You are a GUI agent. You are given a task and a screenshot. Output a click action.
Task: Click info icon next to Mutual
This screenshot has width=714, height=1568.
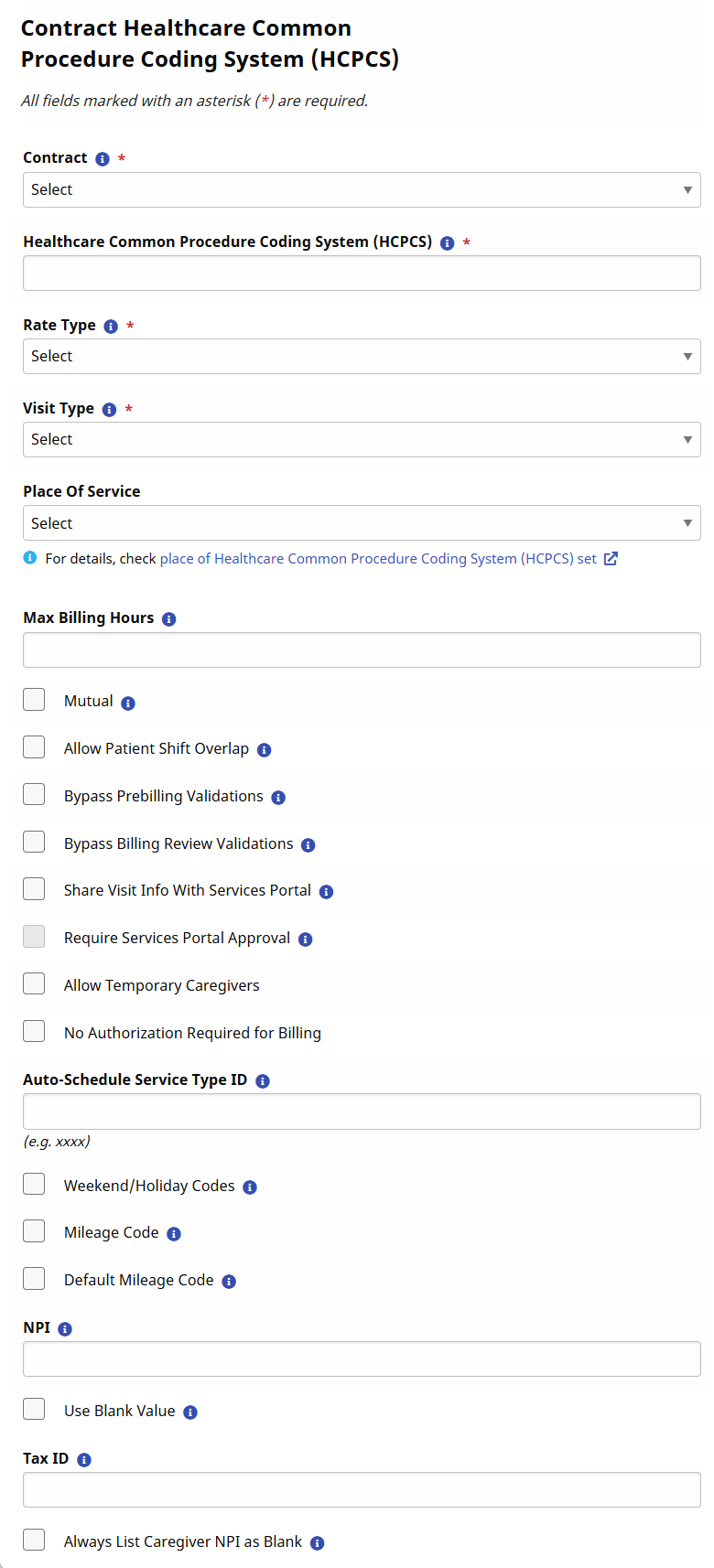point(128,703)
